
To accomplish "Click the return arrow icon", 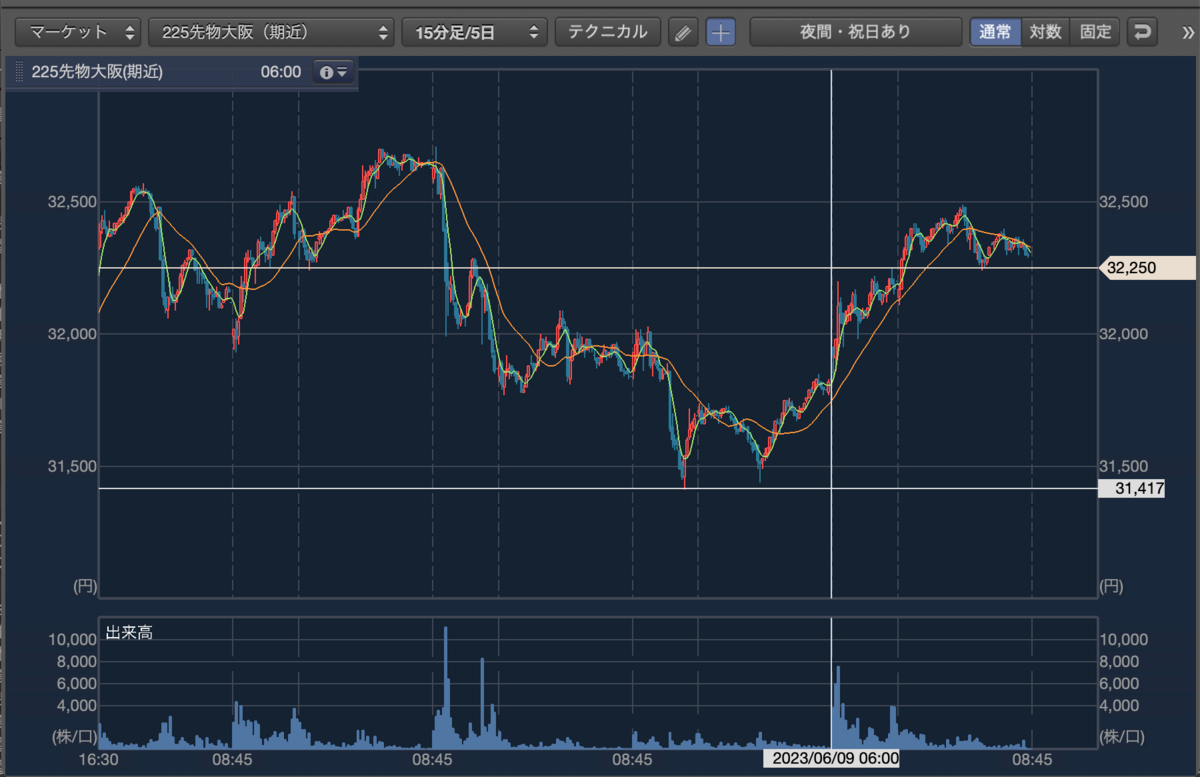I will click(x=1141, y=32).
